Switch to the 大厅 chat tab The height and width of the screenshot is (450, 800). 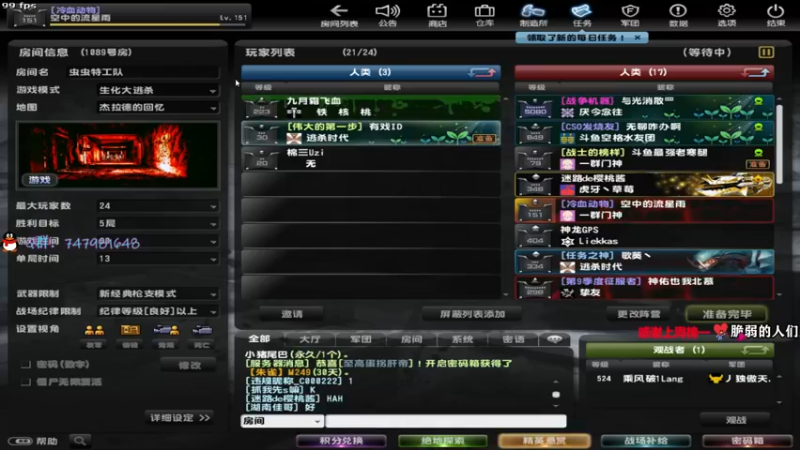(310, 339)
